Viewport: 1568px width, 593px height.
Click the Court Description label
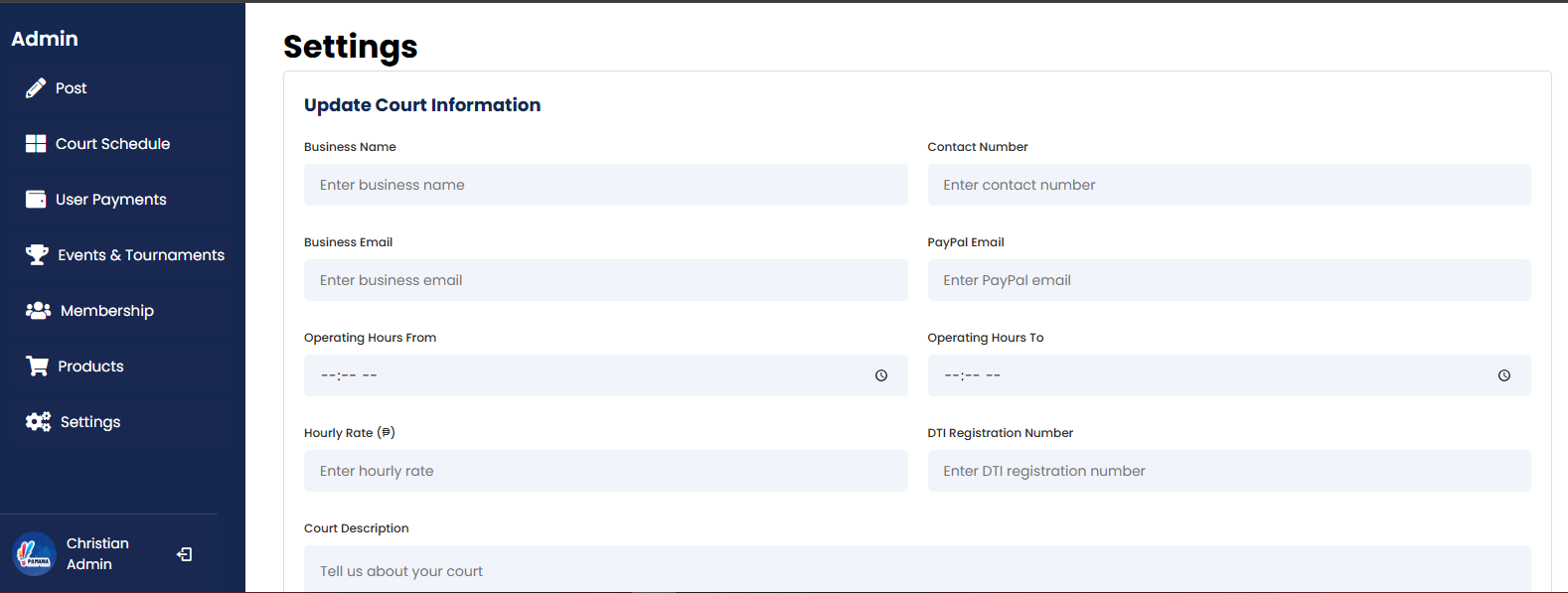357,528
